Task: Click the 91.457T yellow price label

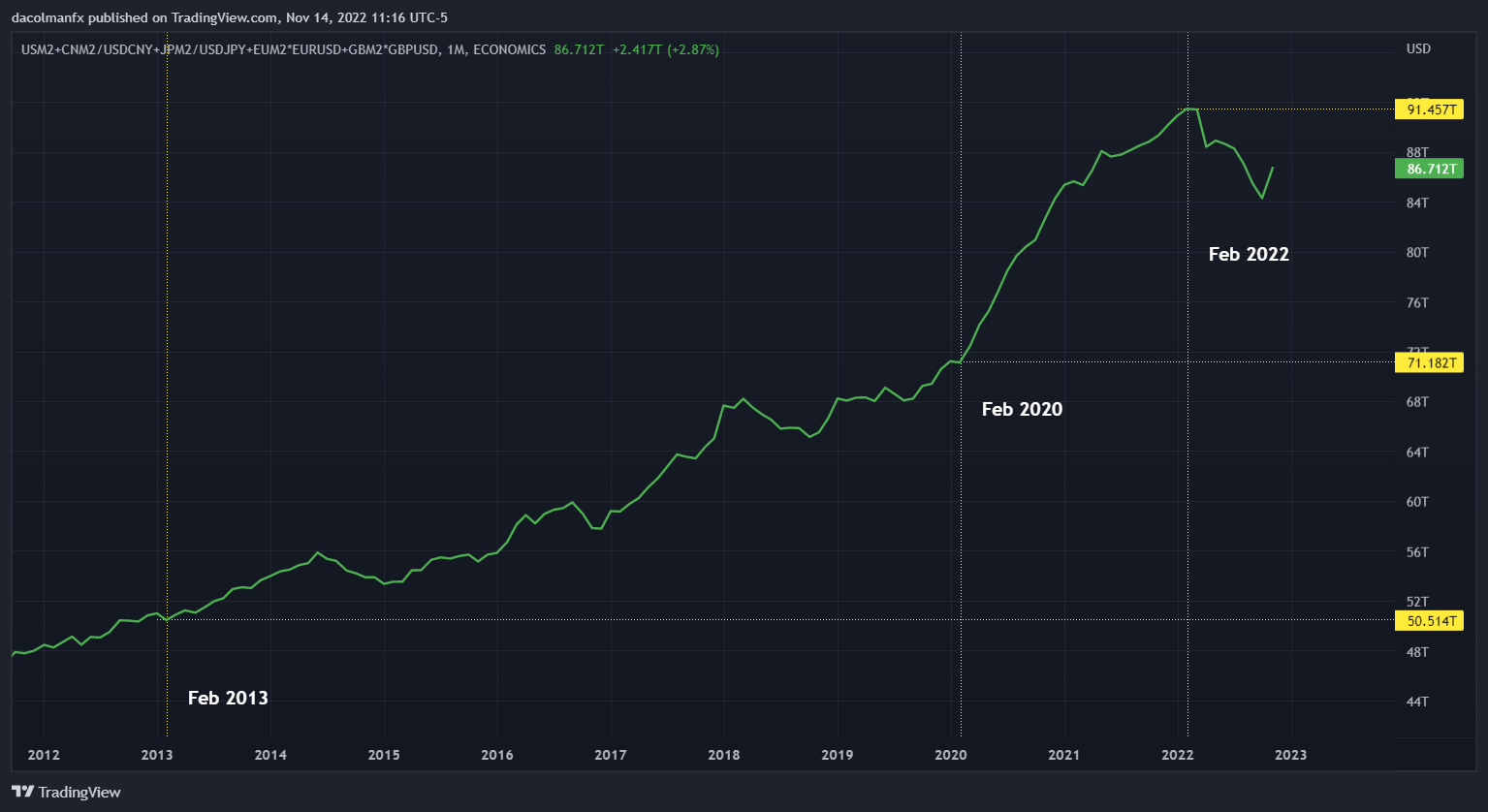Action: (1428, 109)
